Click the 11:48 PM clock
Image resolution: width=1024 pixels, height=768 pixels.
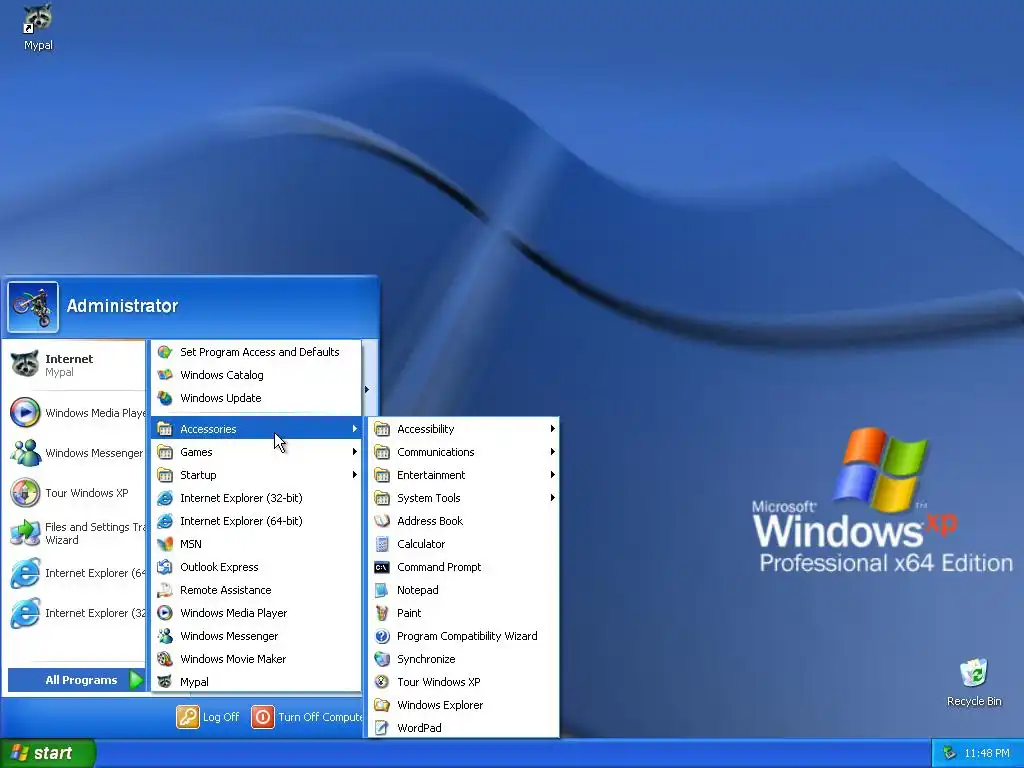click(987, 754)
